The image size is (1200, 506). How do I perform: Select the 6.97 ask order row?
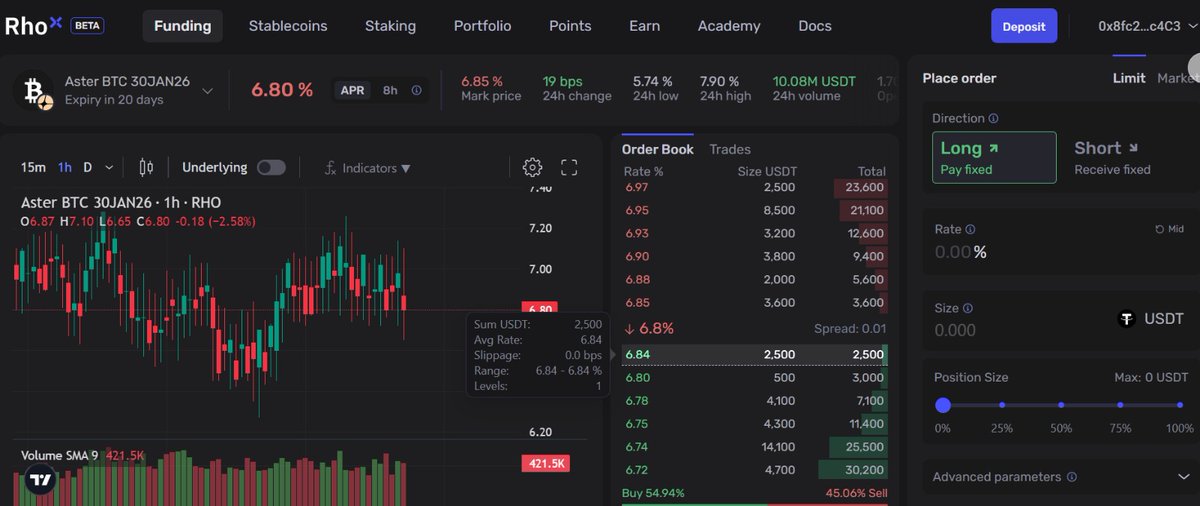coord(755,188)
